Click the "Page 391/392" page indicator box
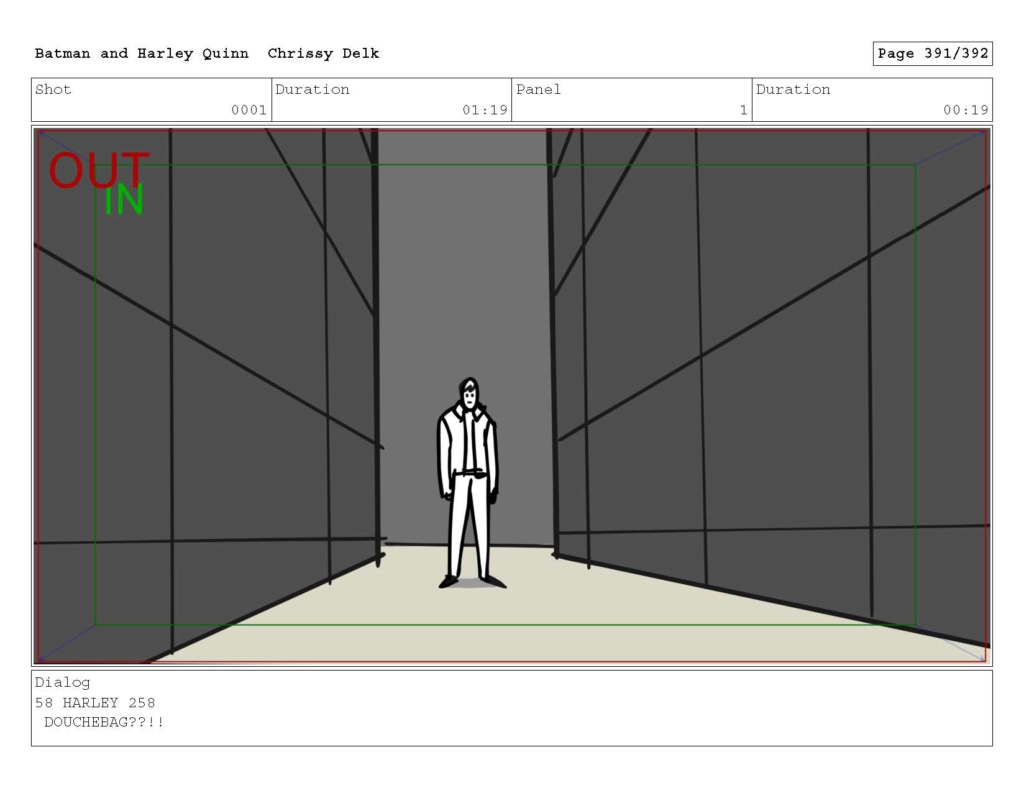Screen dimensions: 1024x793 coord(933,54)
